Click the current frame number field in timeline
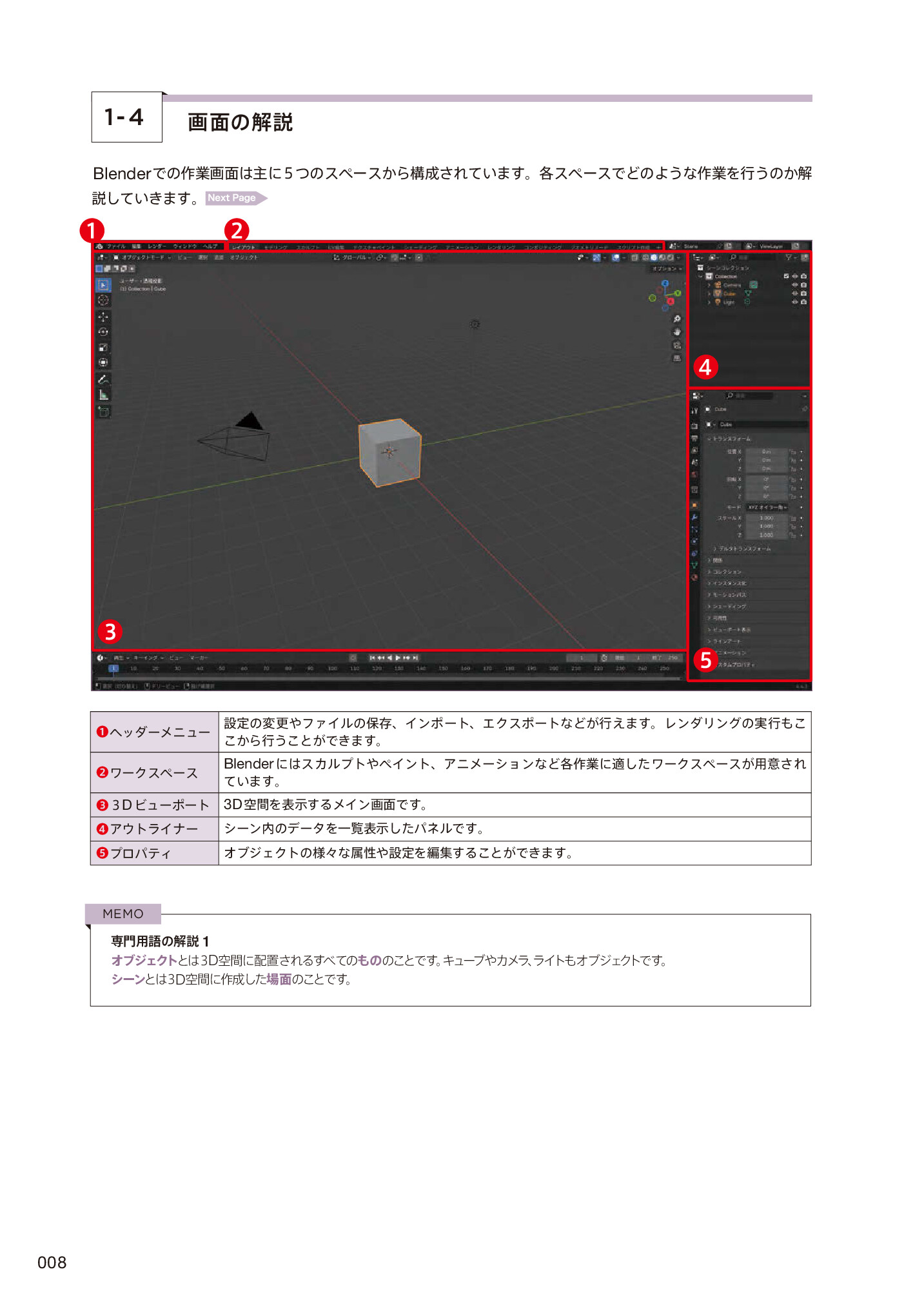The width and height of the screenshot is (924, 1305). [x=582, y=658]
